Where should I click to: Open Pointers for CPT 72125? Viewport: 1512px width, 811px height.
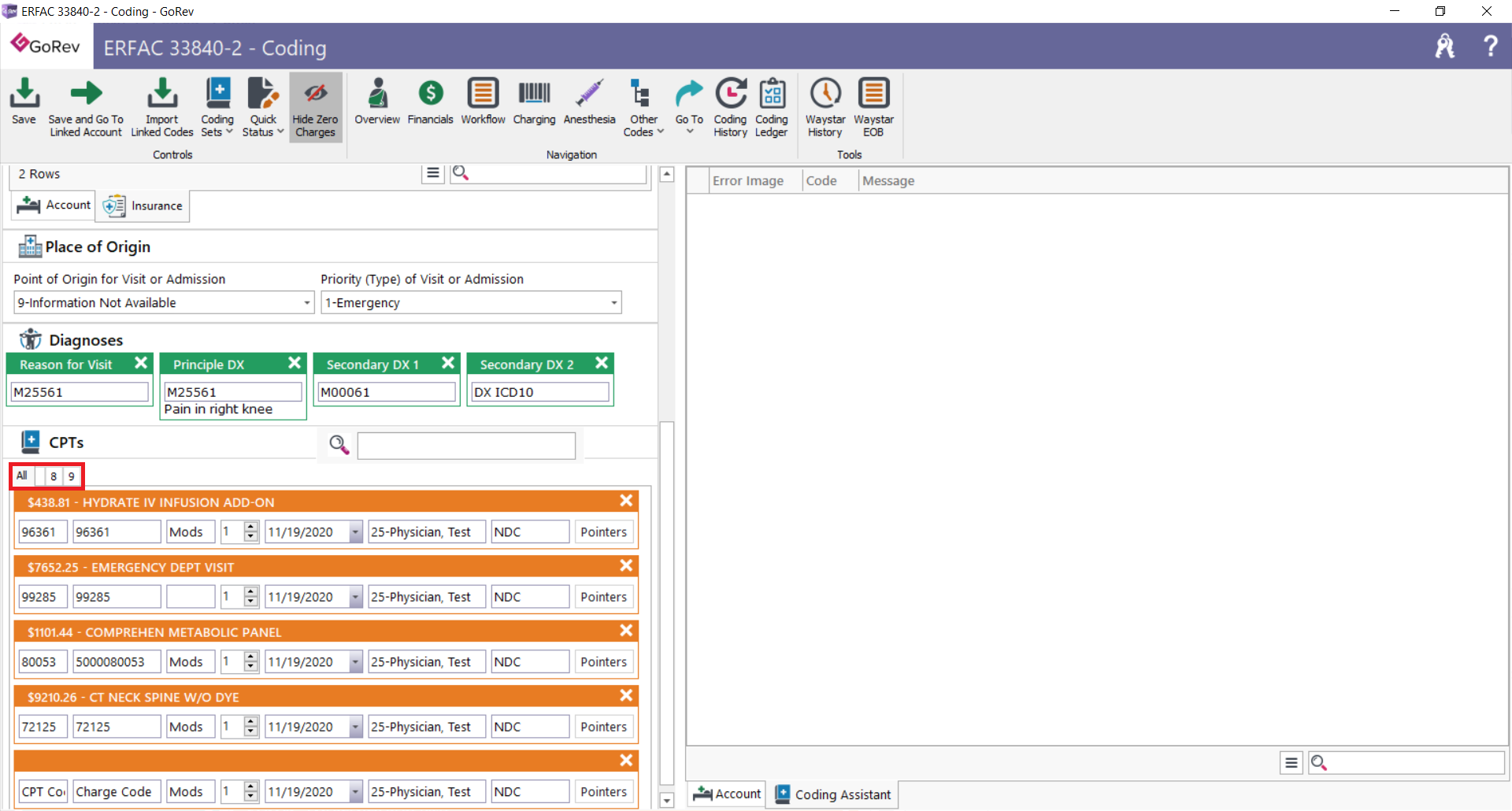pos(604,727)
